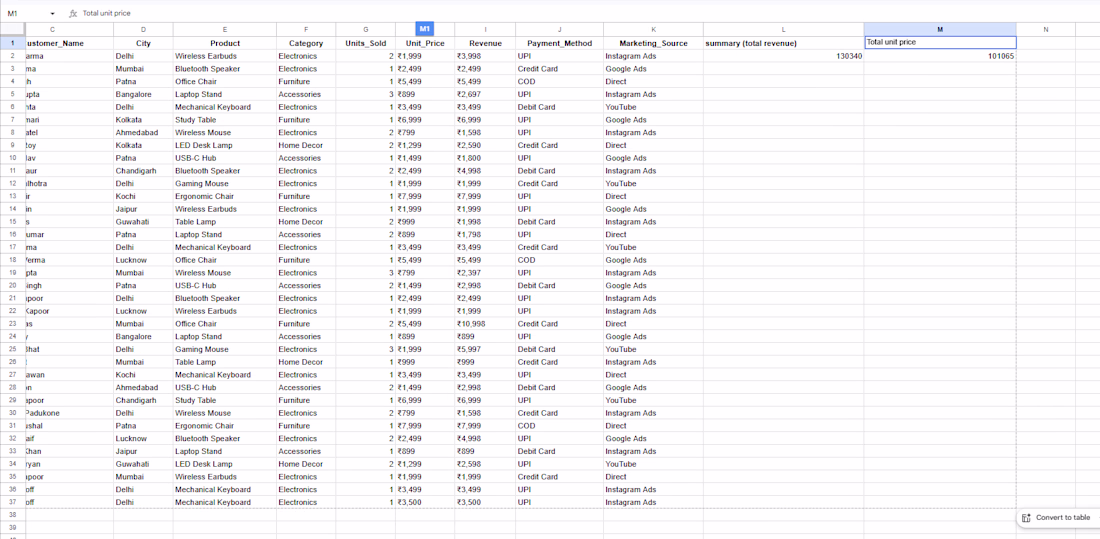
Task: Click the City header cell
Action: point(143,43)
